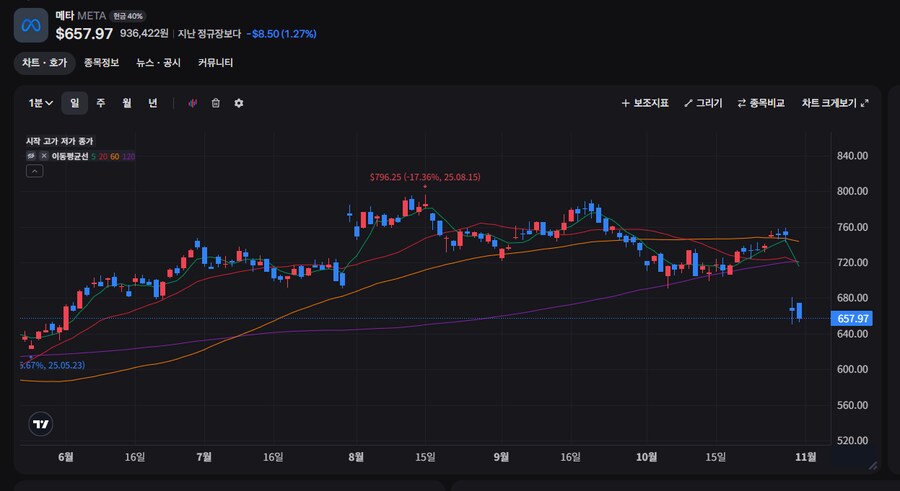Image resolution: width=900 pixels, height=491 pixels.
Task: Open the 뉴스 · 공시 tab
Action: 158,63
